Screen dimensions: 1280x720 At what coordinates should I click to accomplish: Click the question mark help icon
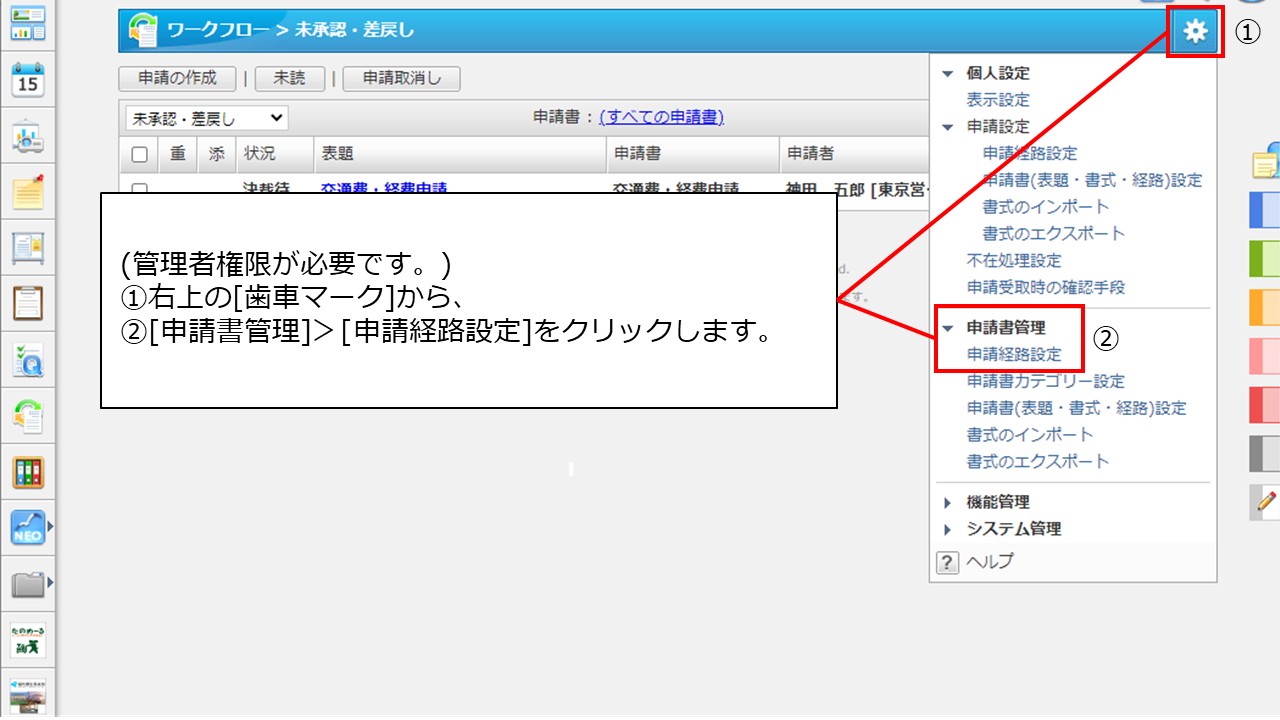(x=947, y=562)
